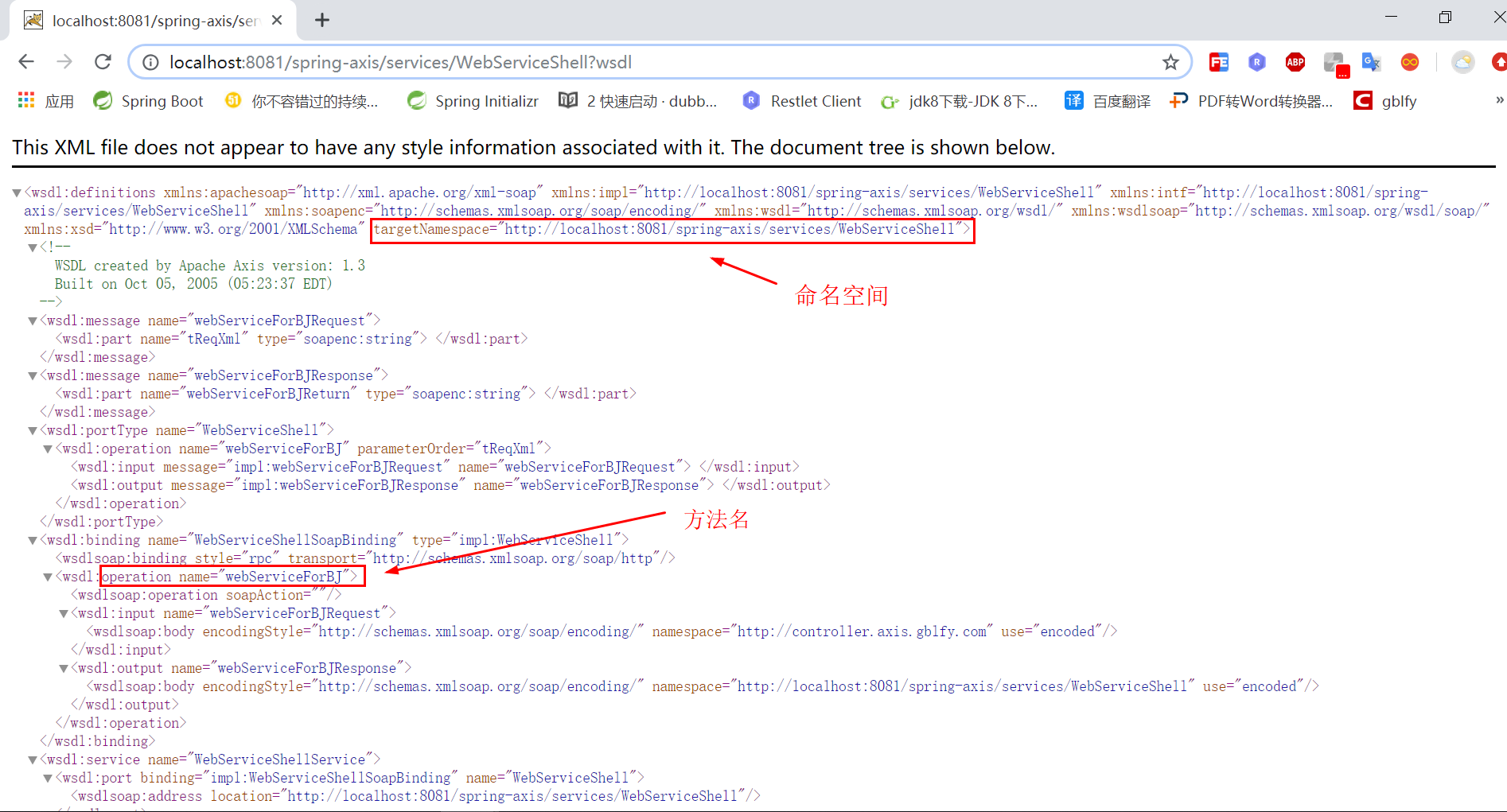Collapse the wsdl:portType WebServiceShell node
The width and height of the screenshot is (1507, 812).
(x=33, y=431)
